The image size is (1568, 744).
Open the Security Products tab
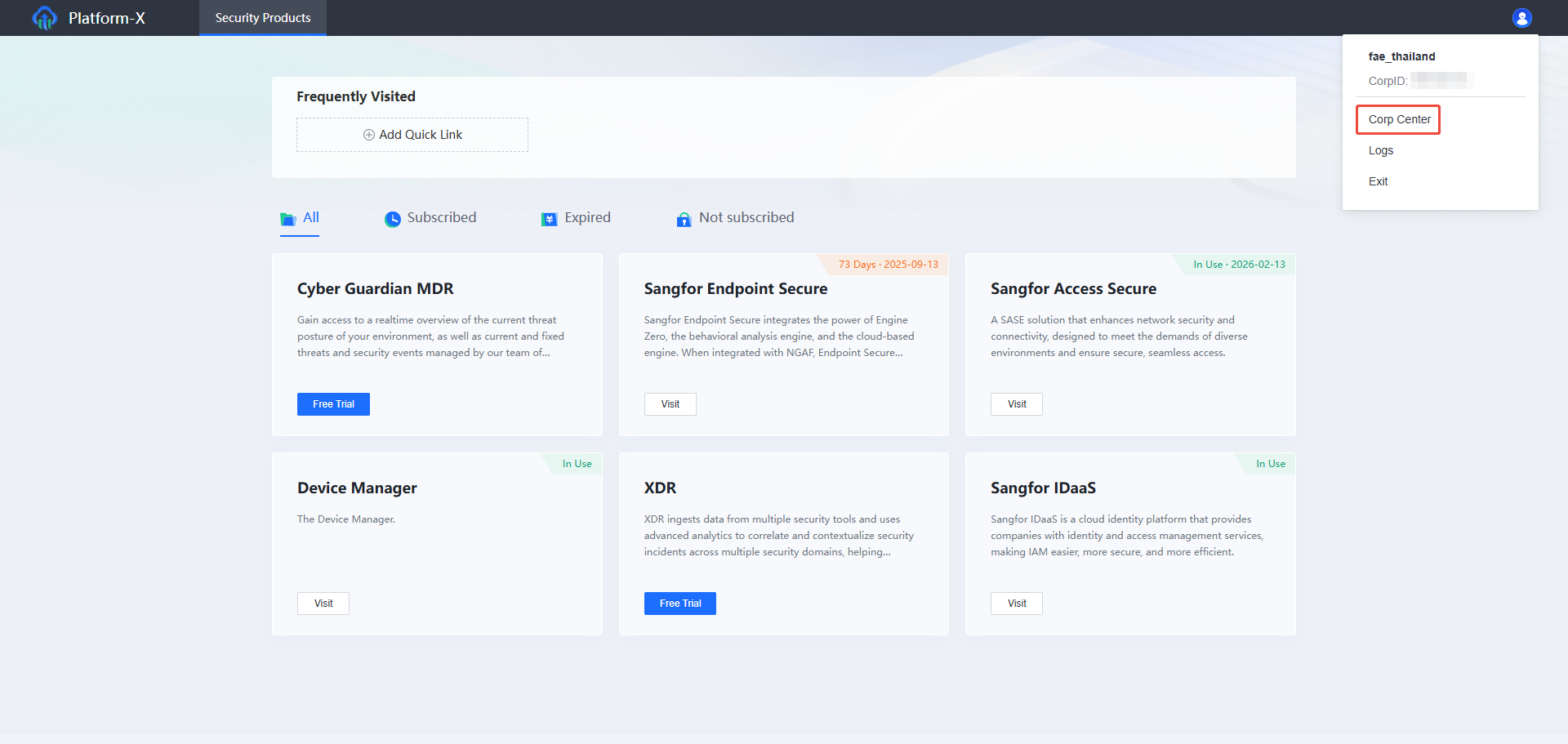263,18
